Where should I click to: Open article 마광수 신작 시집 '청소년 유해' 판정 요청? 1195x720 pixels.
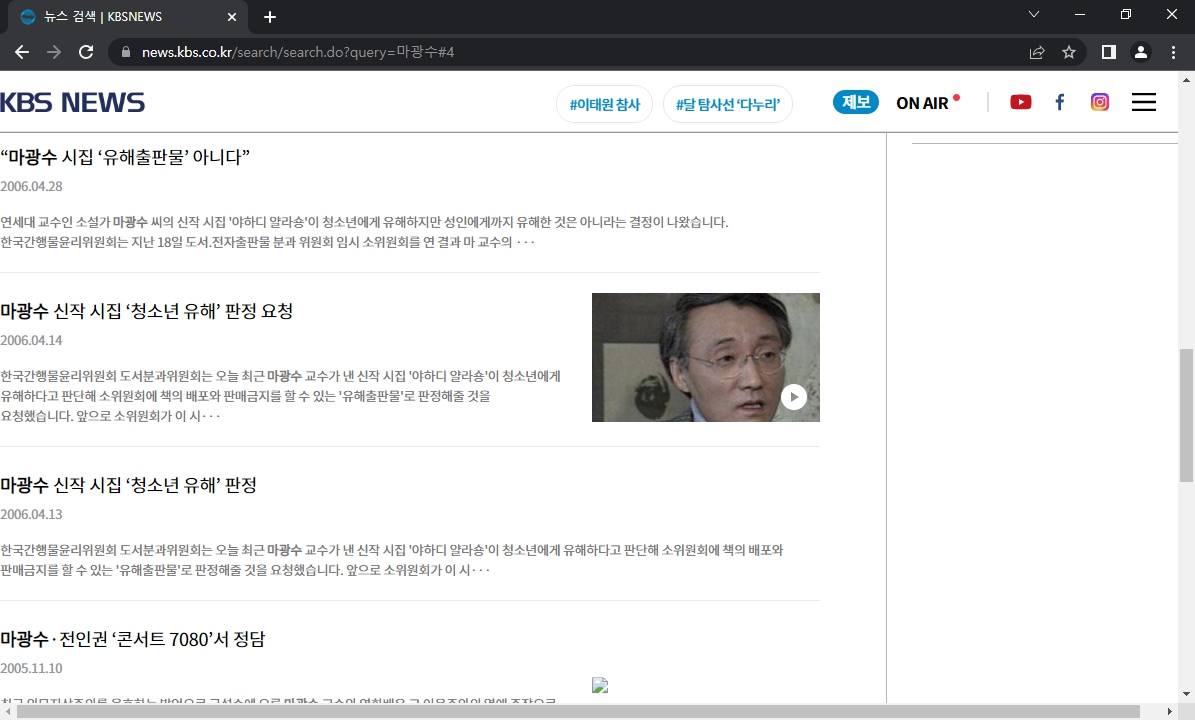click(146, 311)
